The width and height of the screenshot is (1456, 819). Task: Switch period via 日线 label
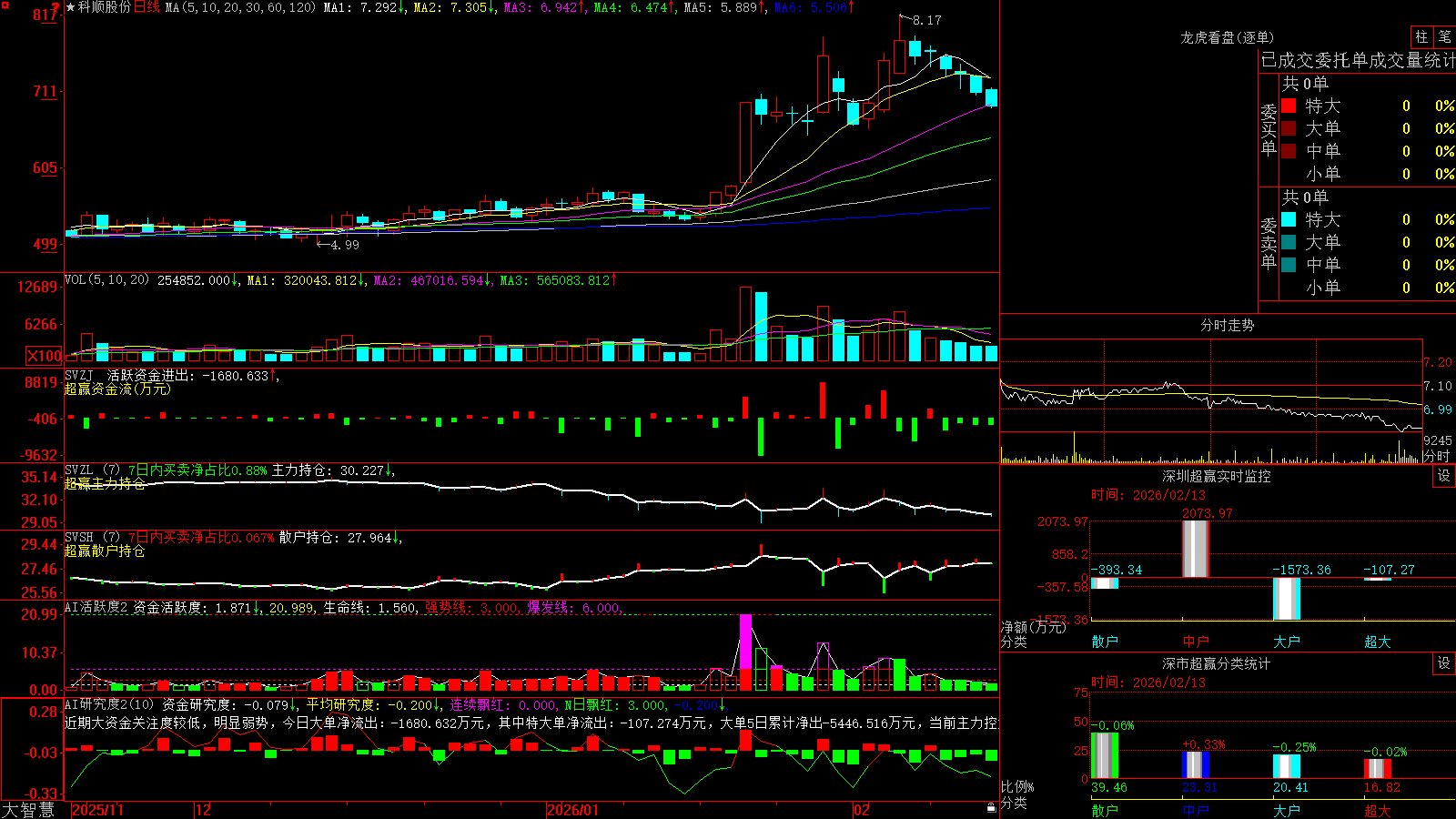click(x=147, y=7)
